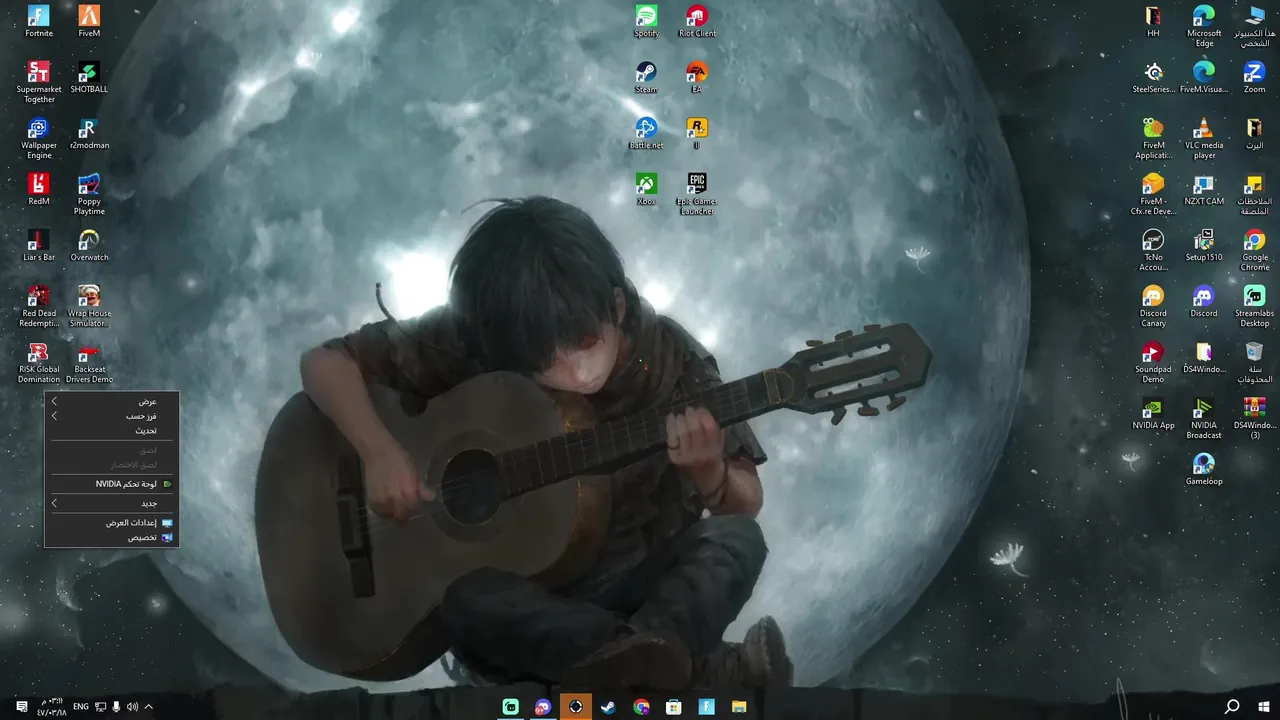Screen dimensions: 1280x720
Task: Open the taskbar clock and date
Action: (52, 707)
